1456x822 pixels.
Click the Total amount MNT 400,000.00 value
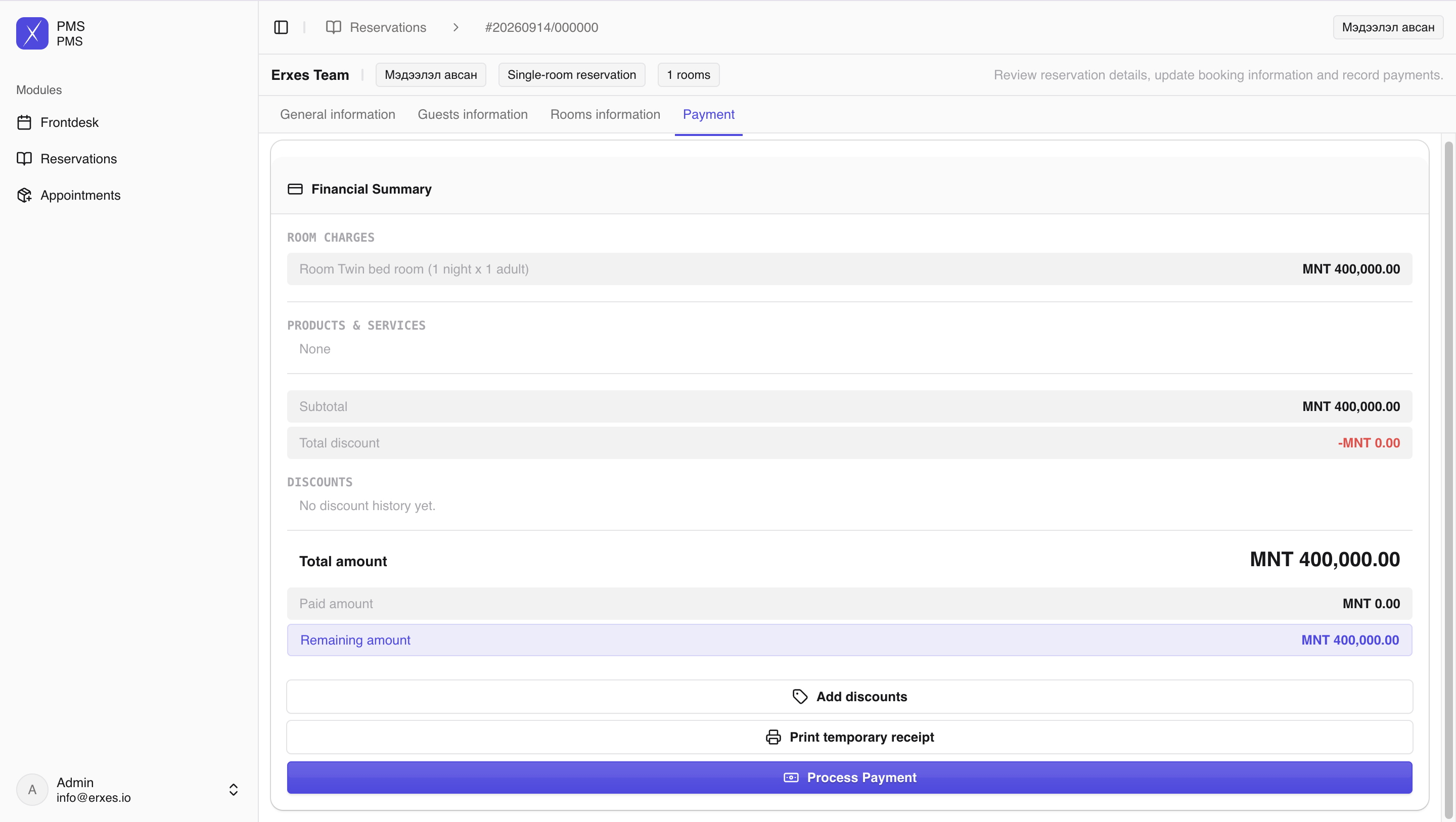click(x=1325, y=560)
